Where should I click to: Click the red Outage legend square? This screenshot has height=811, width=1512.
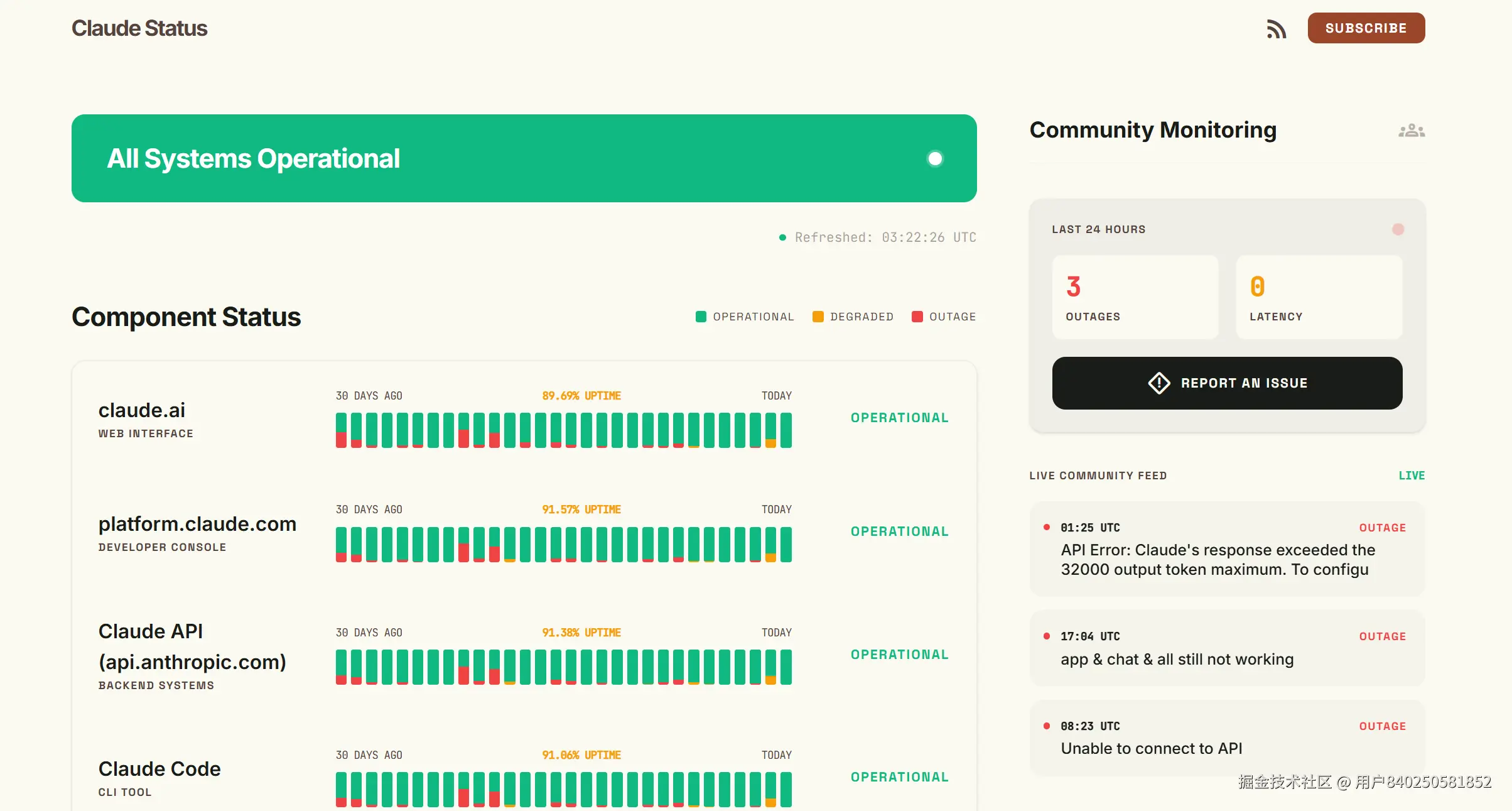point(917,317)
